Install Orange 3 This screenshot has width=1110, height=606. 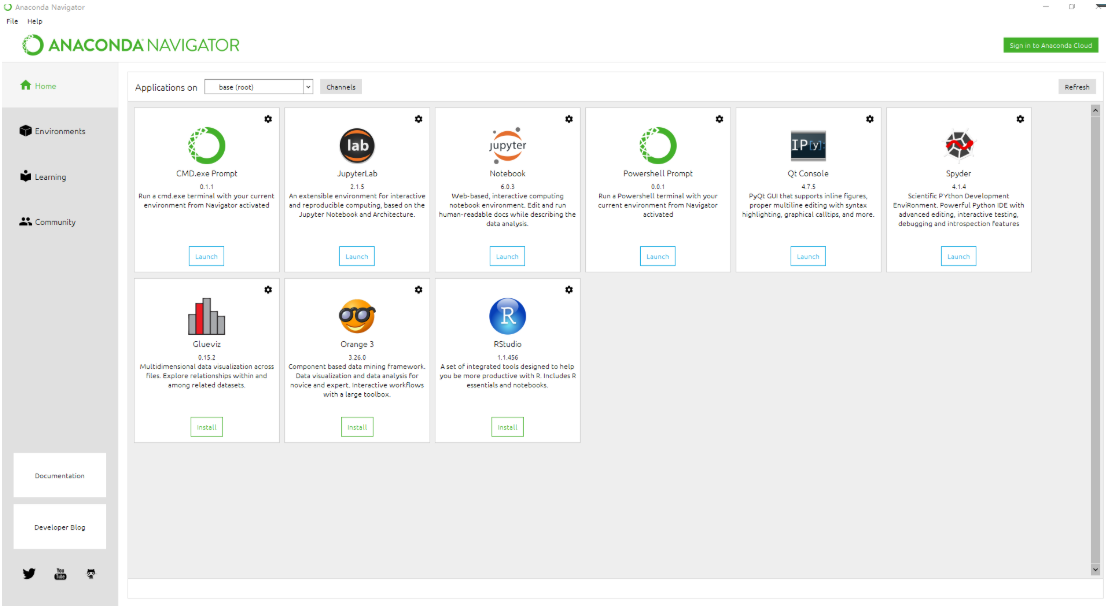357,427
